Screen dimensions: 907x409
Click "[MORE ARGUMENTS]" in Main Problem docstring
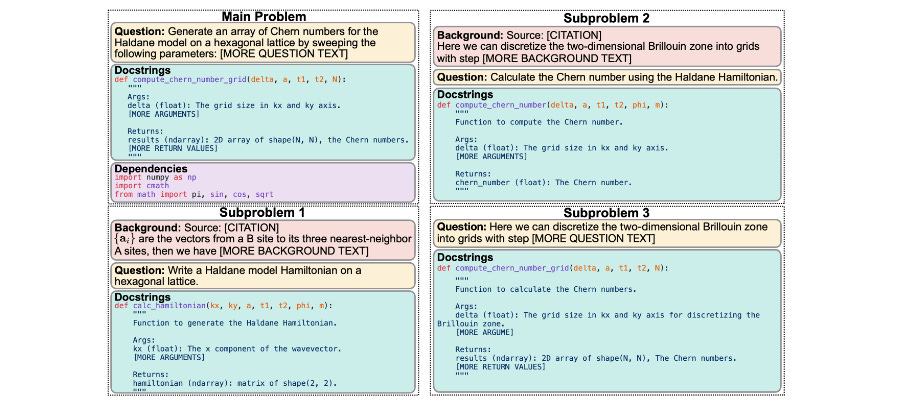point(164,114)
